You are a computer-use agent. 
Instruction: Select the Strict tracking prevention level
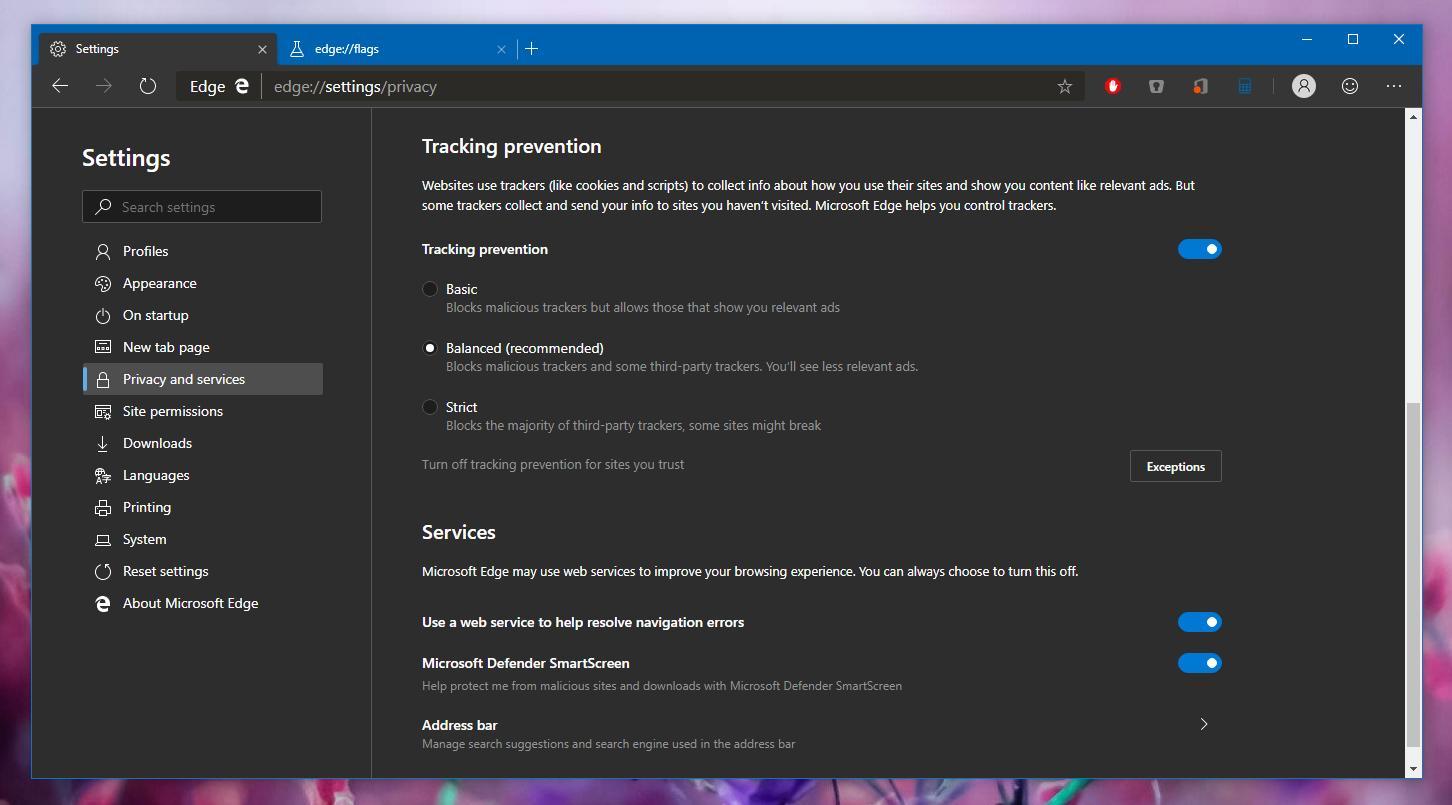pos(430,407)
